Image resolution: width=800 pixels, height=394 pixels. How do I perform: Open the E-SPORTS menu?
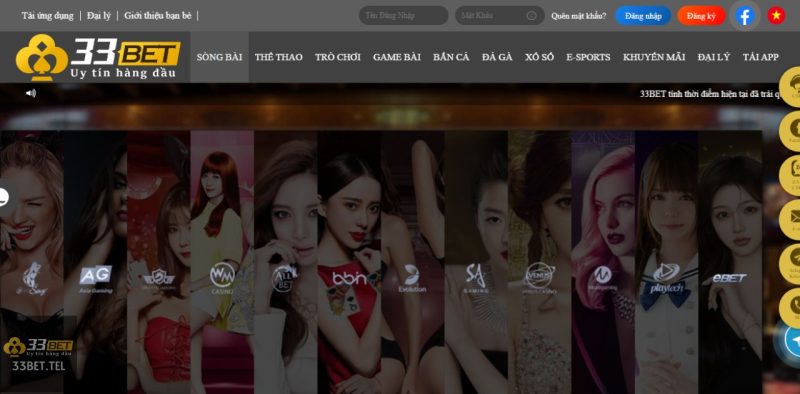coord(588,57)
